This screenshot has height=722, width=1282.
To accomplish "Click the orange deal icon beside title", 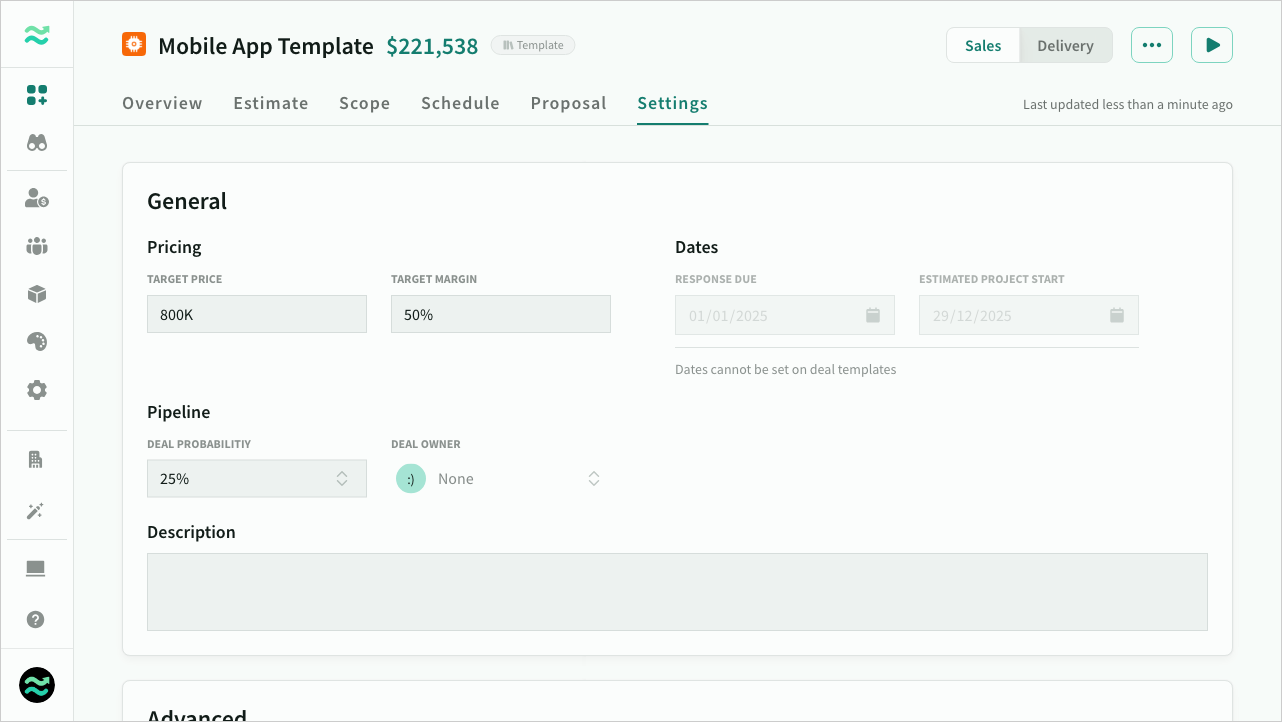I will point(134,45).
